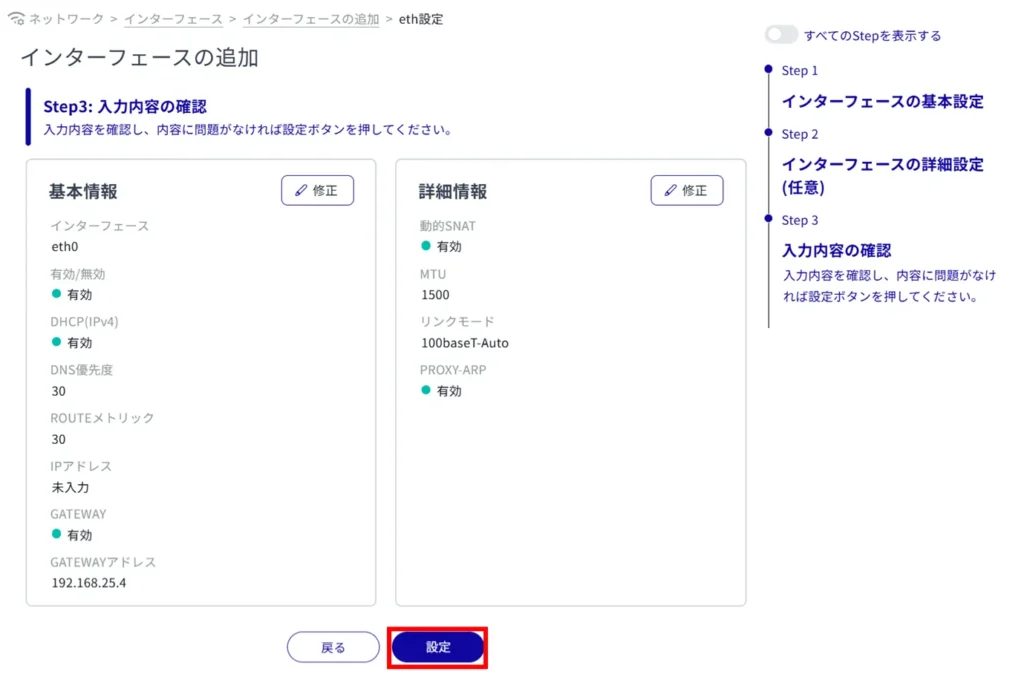Click pencil icon in 詳細情報 card
Screen dimensions: 1024x686
pos(671,190)
